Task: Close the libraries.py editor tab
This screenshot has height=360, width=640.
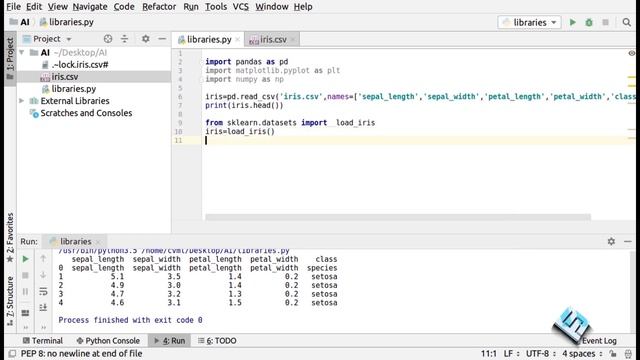Action: 238,40
